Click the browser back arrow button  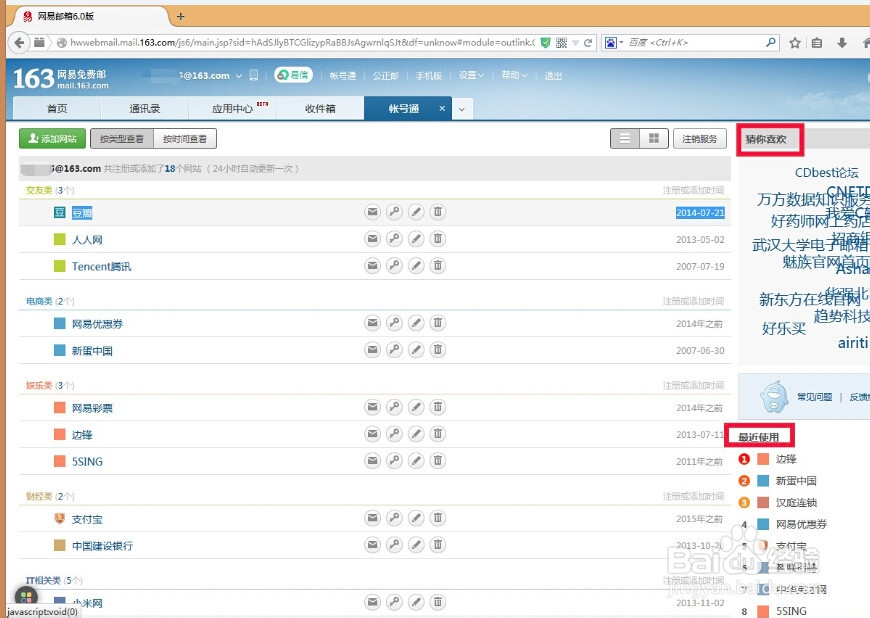[x=19, y=43]
